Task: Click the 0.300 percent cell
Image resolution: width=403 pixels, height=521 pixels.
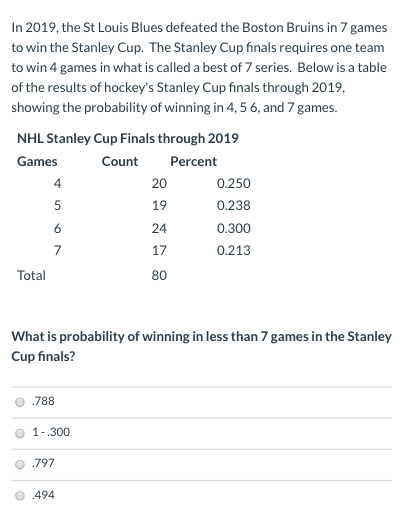Action: (234, 229)
